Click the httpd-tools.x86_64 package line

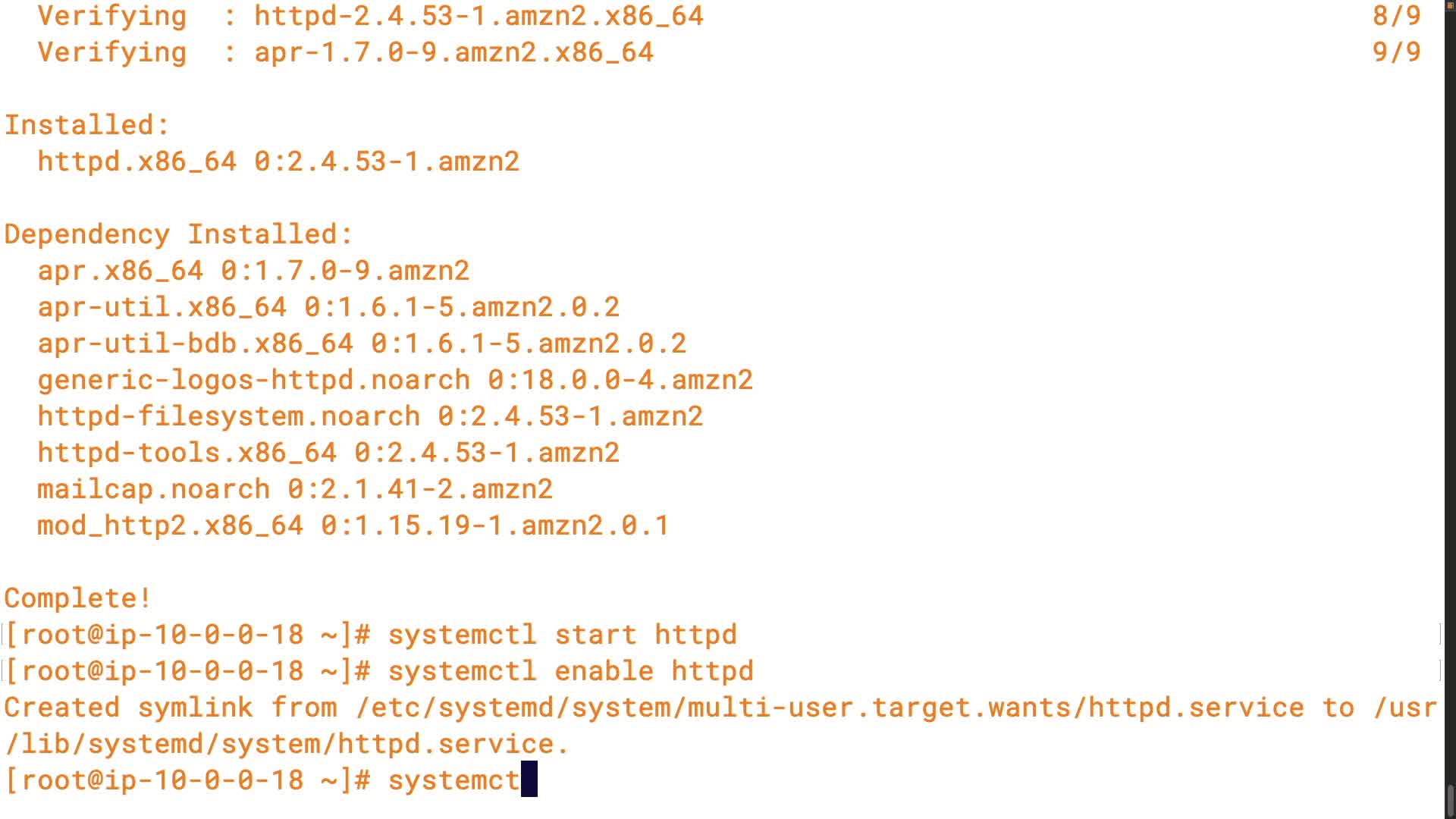[328, 452]
